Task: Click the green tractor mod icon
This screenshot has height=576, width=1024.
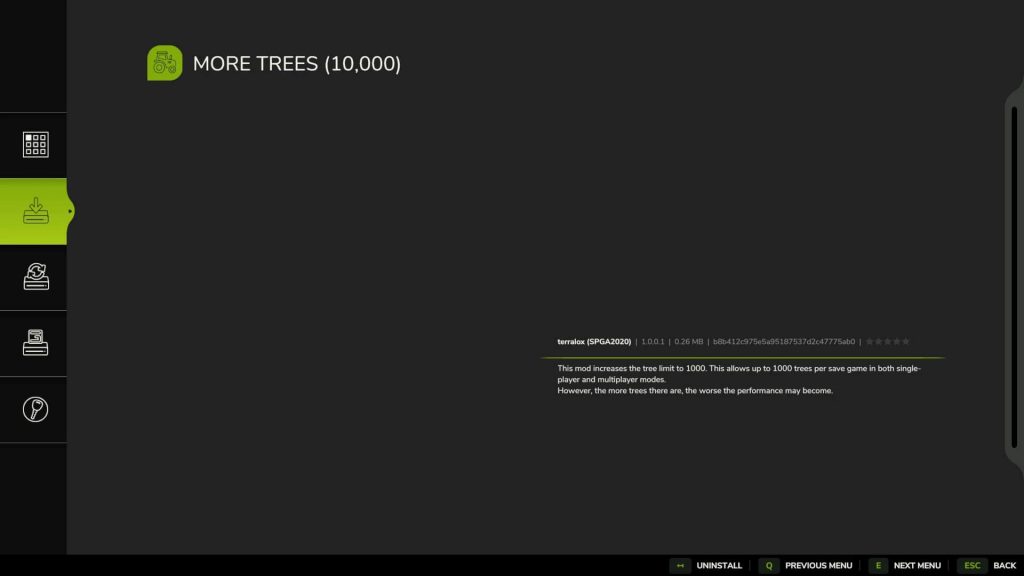Action: [164, 63]
